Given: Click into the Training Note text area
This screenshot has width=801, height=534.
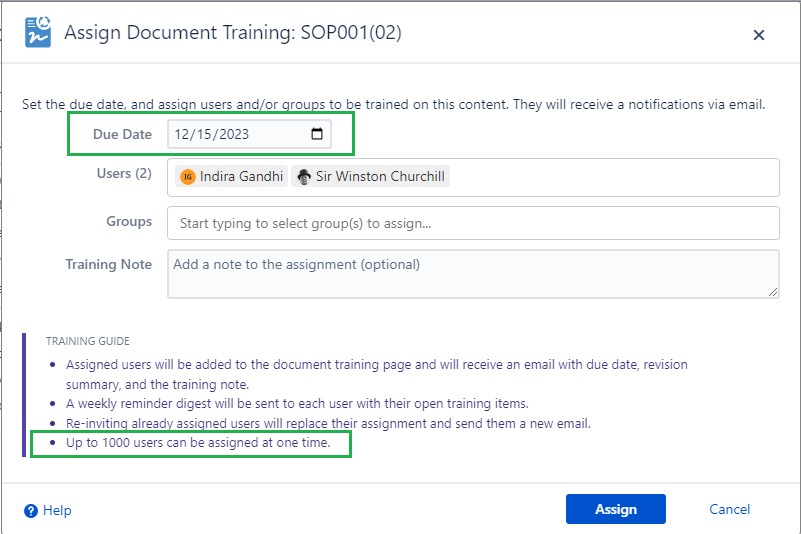Looking at the screenshot, I should (472, 273).
